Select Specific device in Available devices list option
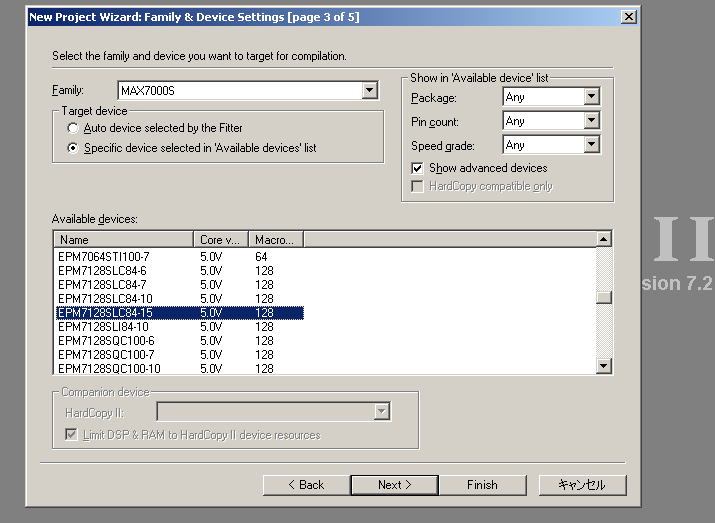The height and width of the screenshot is (523, 715). click(73, 148)
